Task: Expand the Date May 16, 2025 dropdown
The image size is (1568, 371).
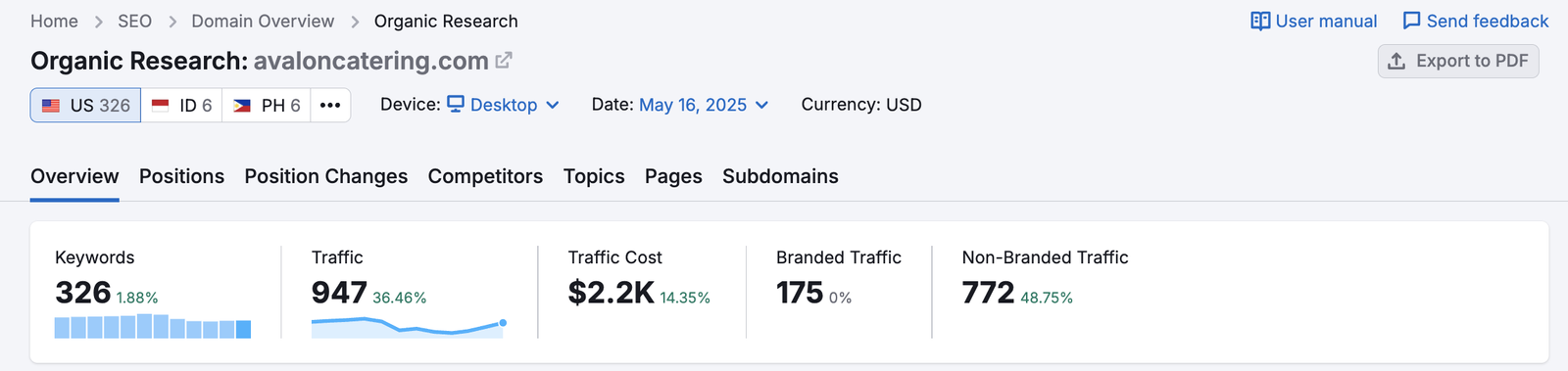Action: point(704,105)
